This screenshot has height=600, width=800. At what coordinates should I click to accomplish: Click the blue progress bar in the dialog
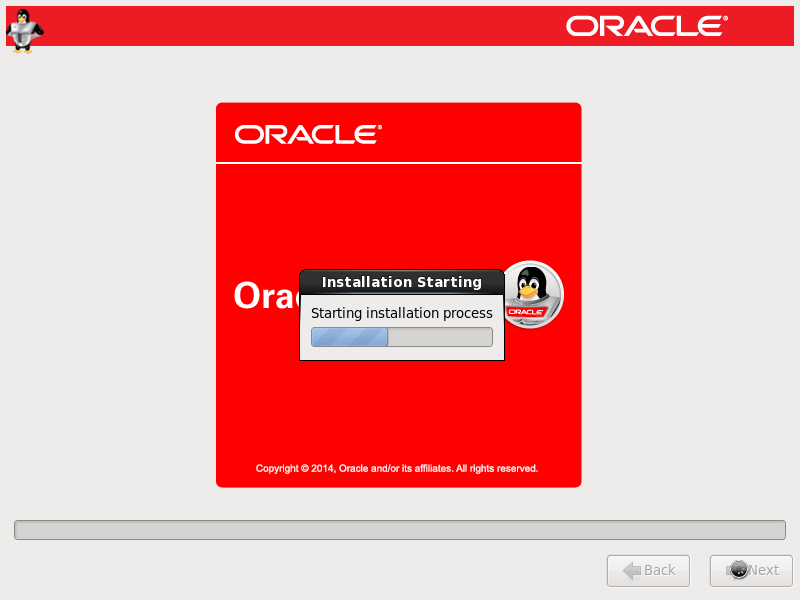pos(402,337)
